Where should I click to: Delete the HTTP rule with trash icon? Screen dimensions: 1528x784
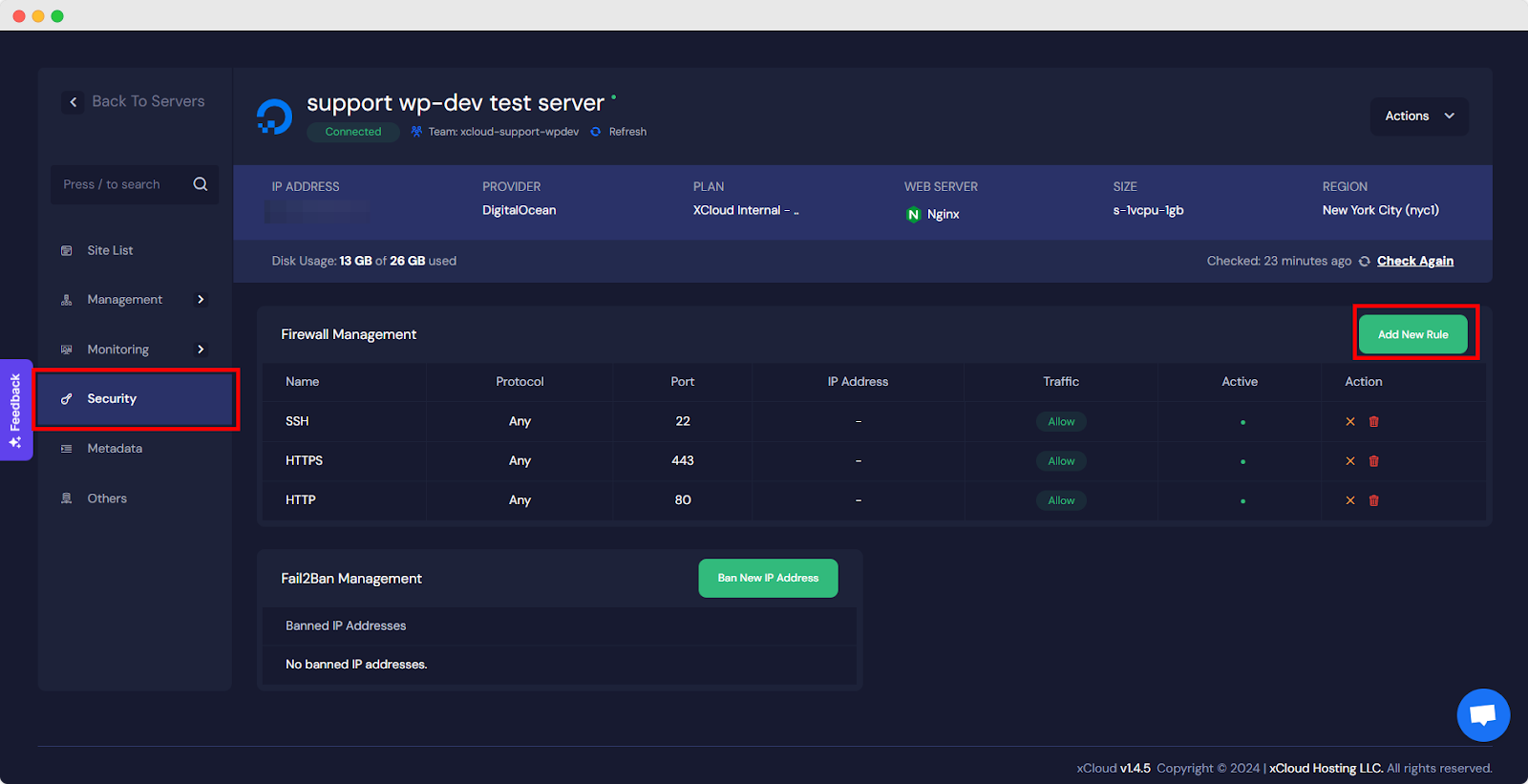[x=1374, y=500]
